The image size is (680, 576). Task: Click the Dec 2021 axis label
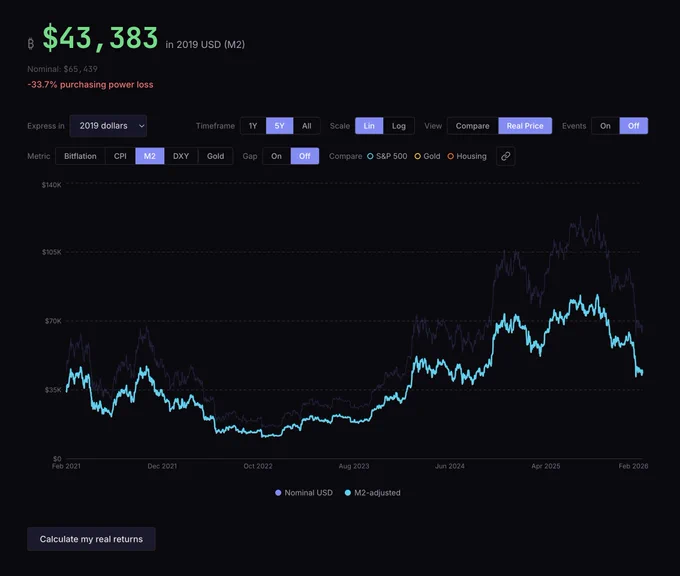click(162, 466)
